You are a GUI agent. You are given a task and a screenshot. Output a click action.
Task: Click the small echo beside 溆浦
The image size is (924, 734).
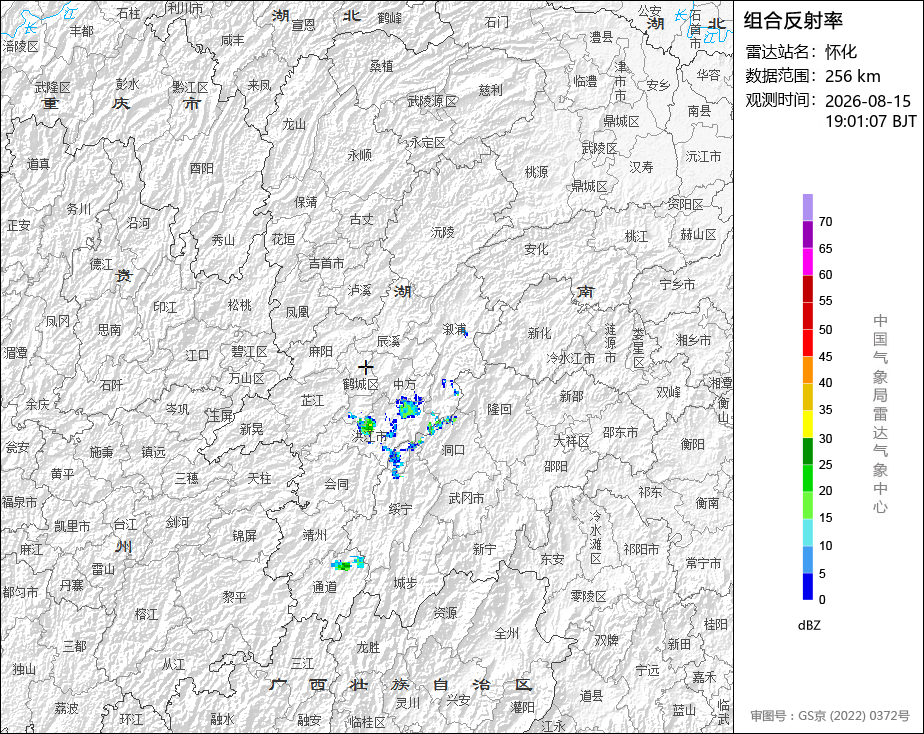[465, 333]
